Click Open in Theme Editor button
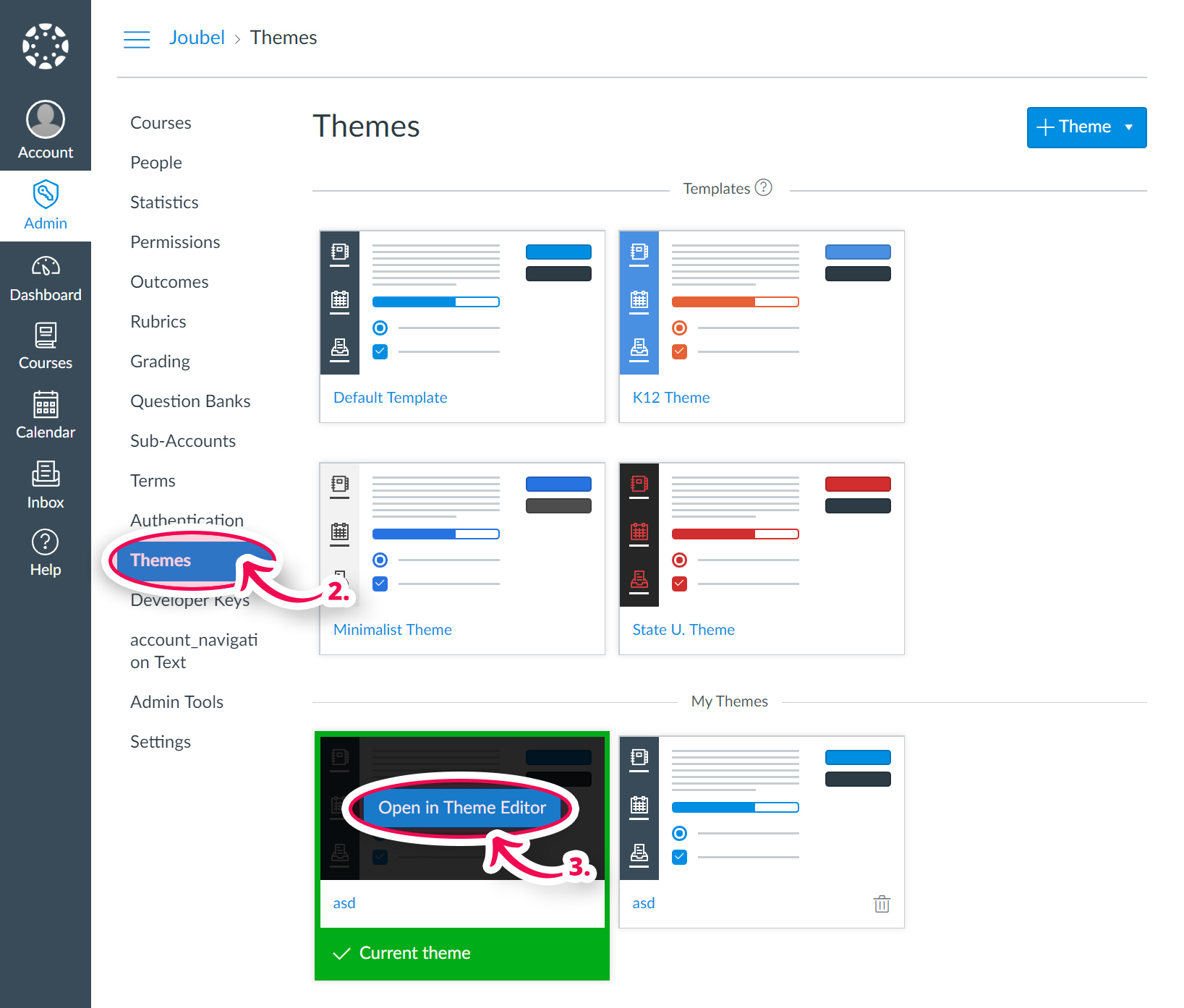The image size is (1184, 1008). point(462,808)
